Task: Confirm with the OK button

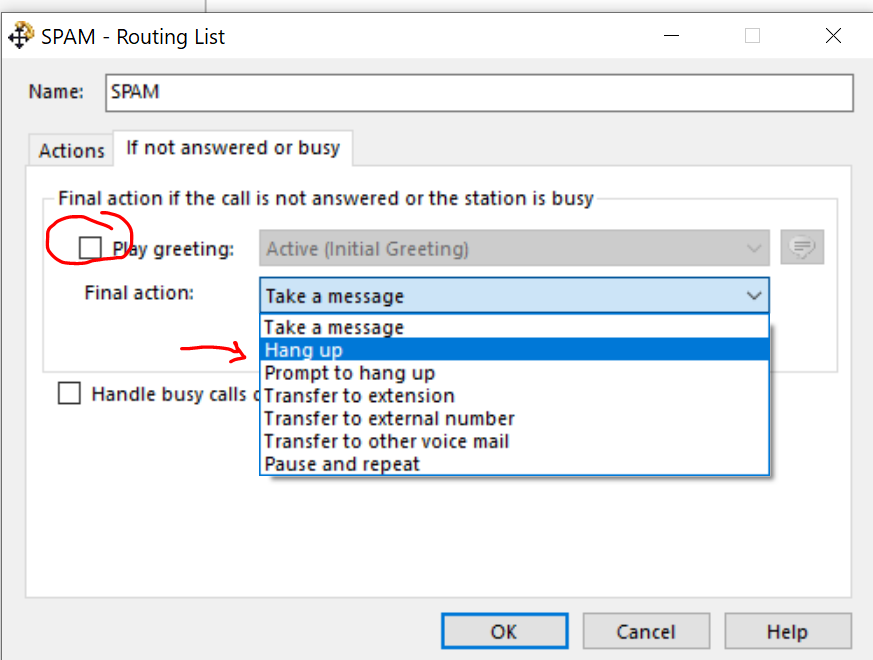Action: (x=504, y=631)
